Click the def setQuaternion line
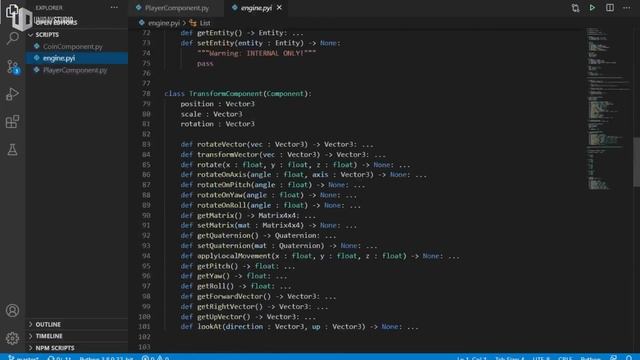This screenshot has width=640, height=360. pyautogui.click(x=279, y=246)
